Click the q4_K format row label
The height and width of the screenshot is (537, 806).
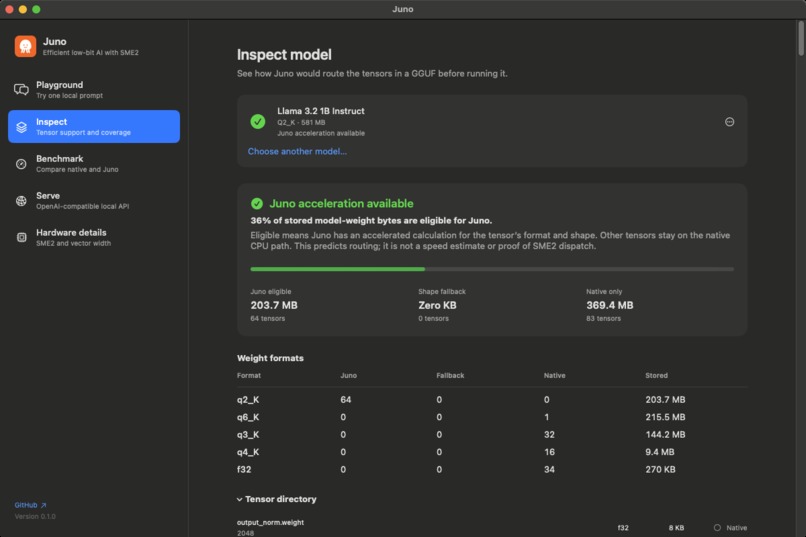pyautogui.click(x=248, y=452)
